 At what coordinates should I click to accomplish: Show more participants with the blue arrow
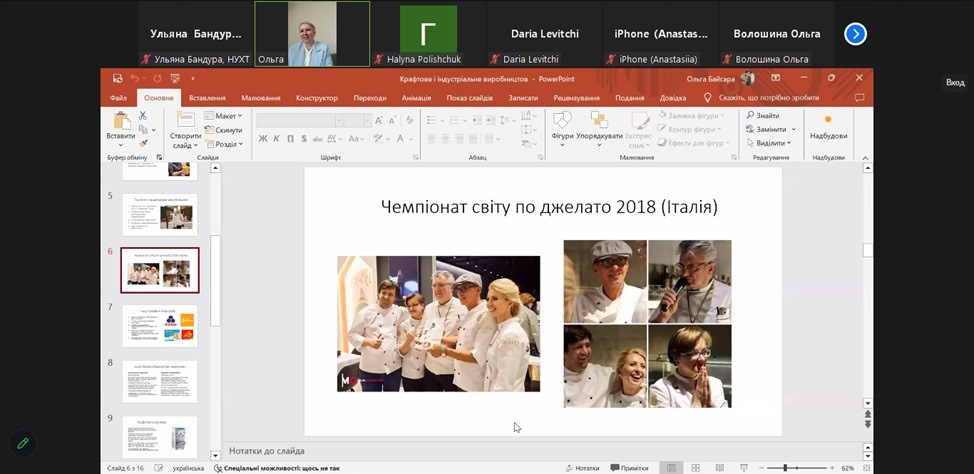pos(855,34)
